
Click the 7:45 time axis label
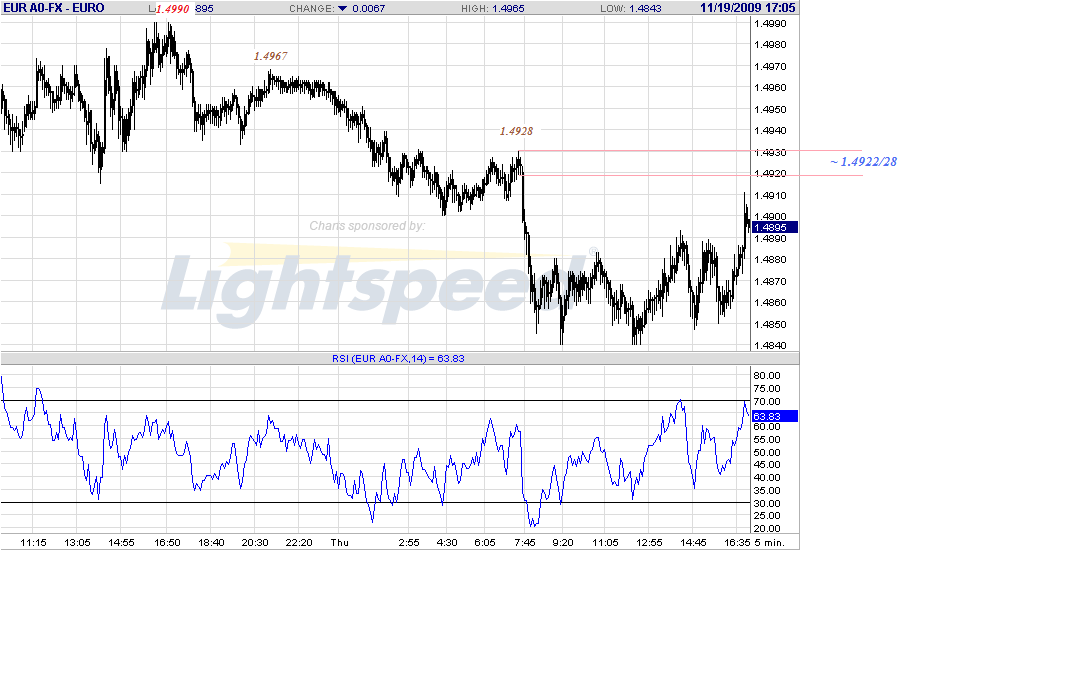click(525, 543)
